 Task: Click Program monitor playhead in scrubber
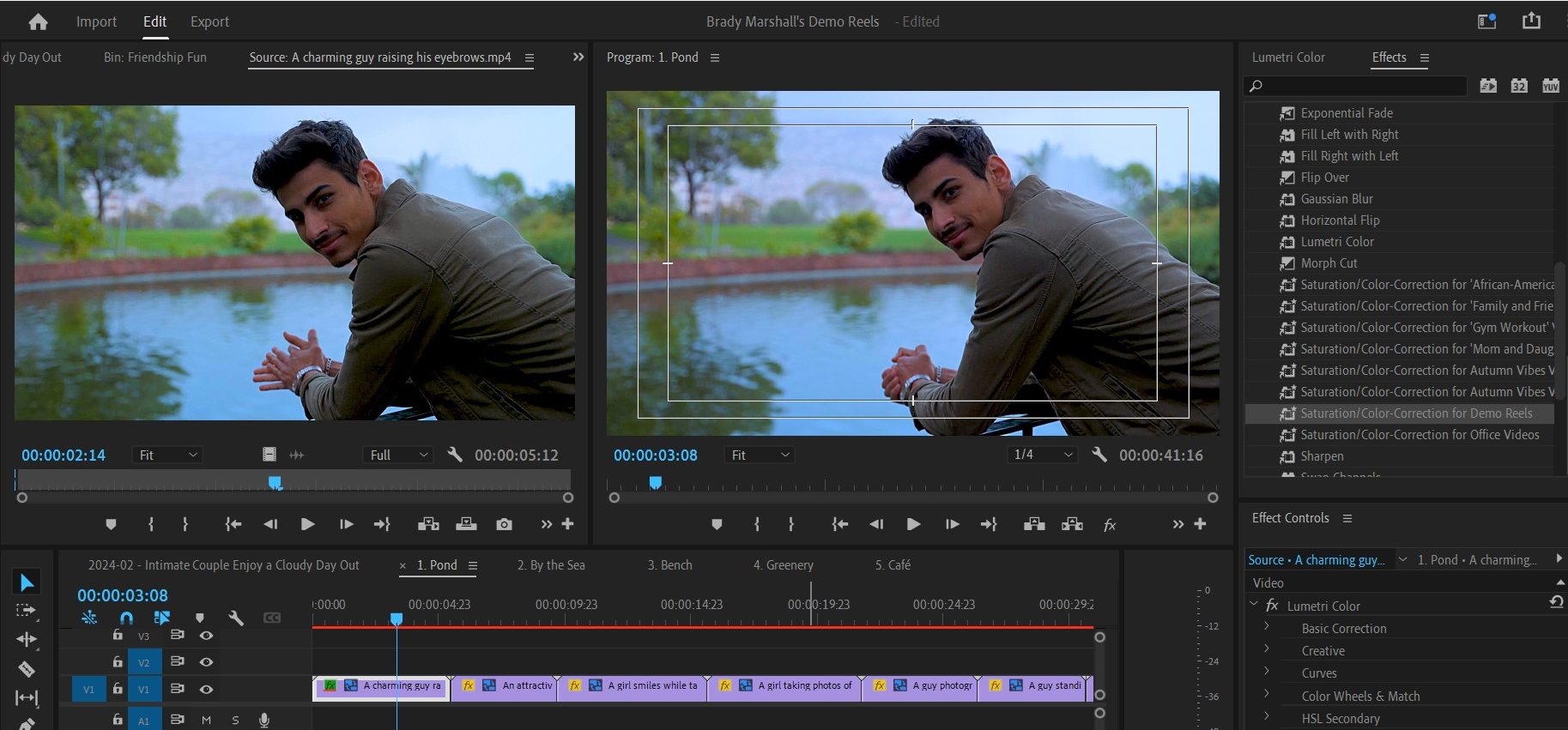pos(656,483)
